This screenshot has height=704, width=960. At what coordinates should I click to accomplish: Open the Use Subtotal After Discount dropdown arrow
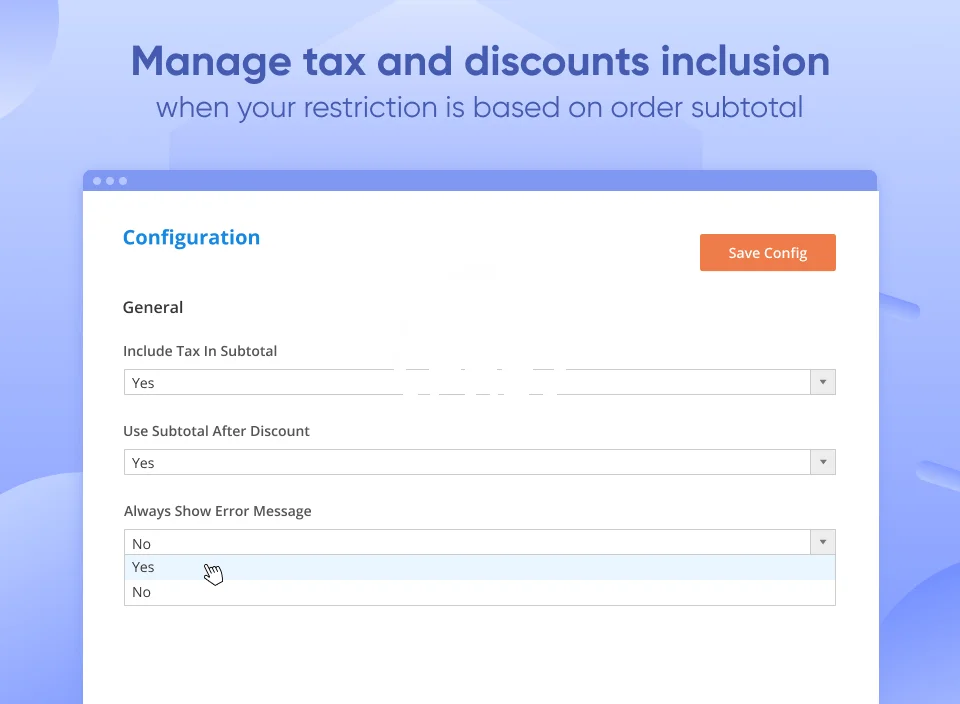coord(822,462)
